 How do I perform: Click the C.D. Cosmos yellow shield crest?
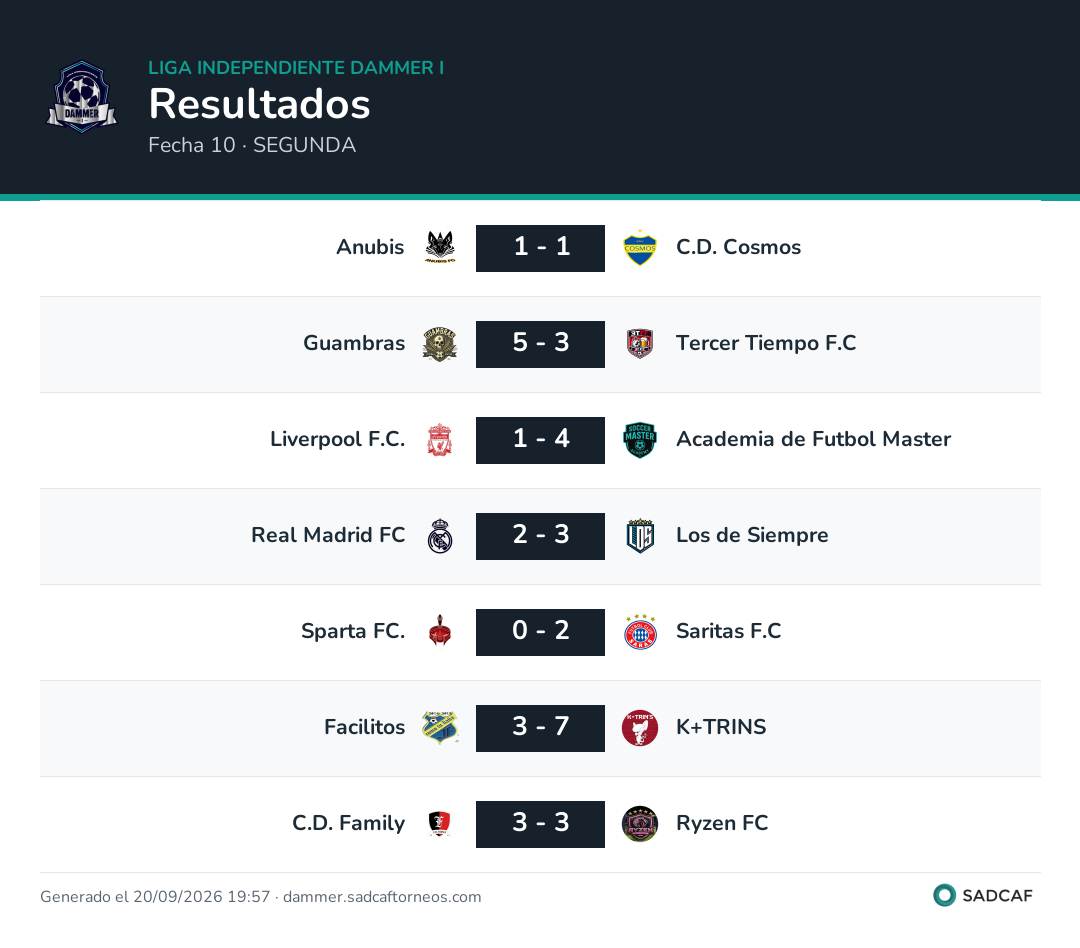(x=640, y=247)
